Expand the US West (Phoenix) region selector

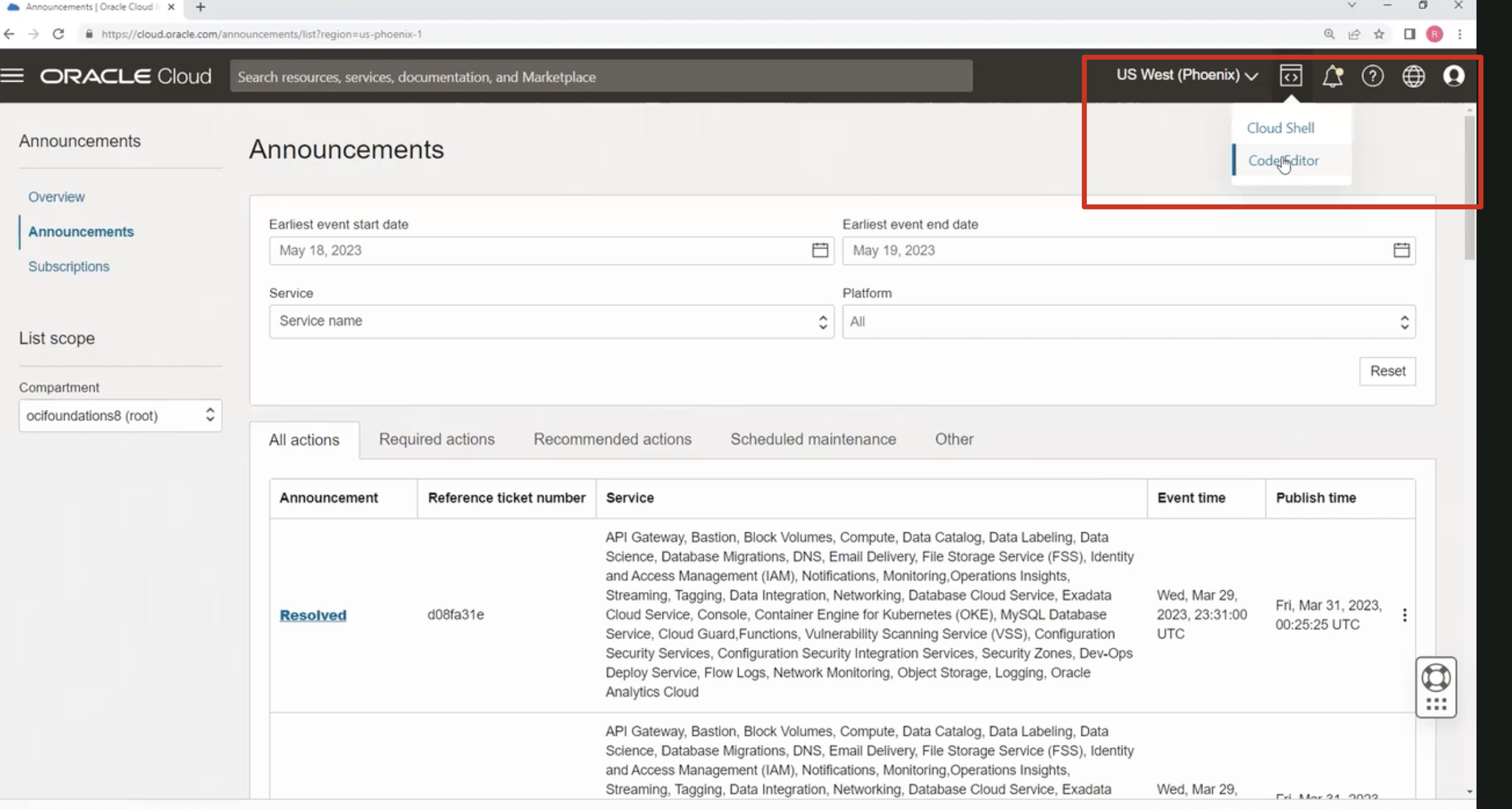[x=1187, y=75]
